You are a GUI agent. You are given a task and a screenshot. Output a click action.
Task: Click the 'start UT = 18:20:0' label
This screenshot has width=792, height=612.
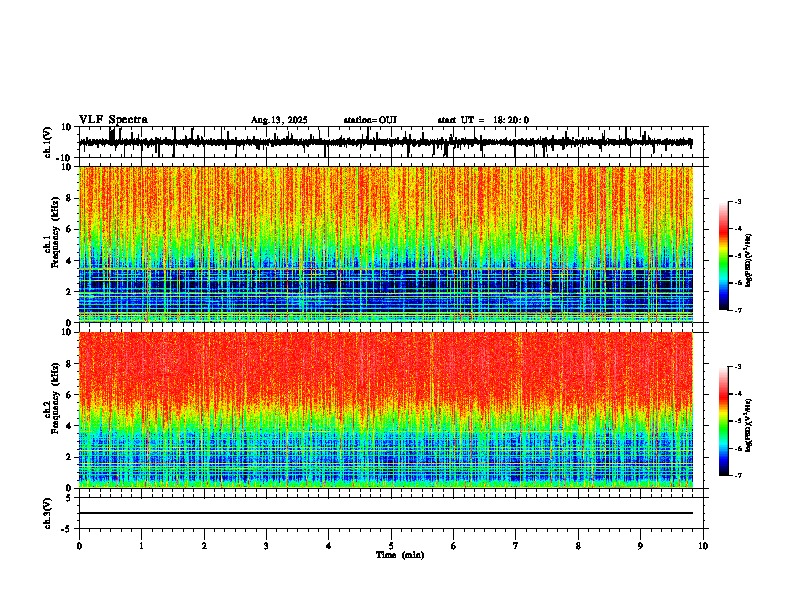click(483, 120)
